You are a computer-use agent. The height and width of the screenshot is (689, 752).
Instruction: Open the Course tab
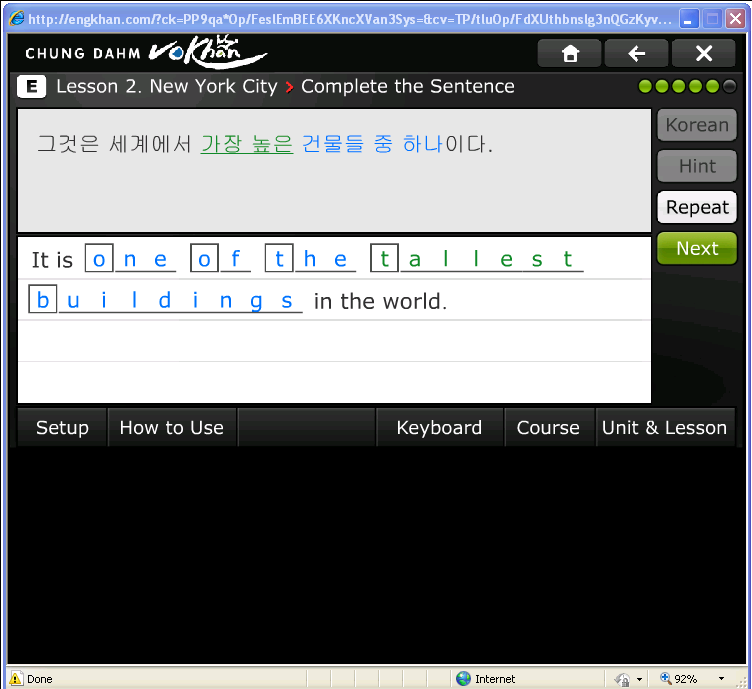pos(548,428)
